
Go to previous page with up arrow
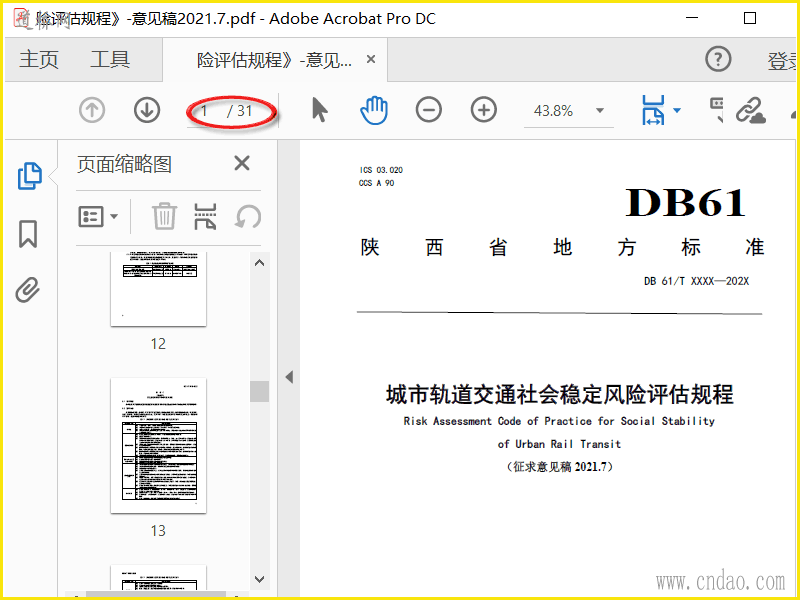pyautogui.click(x=92, y=110)
